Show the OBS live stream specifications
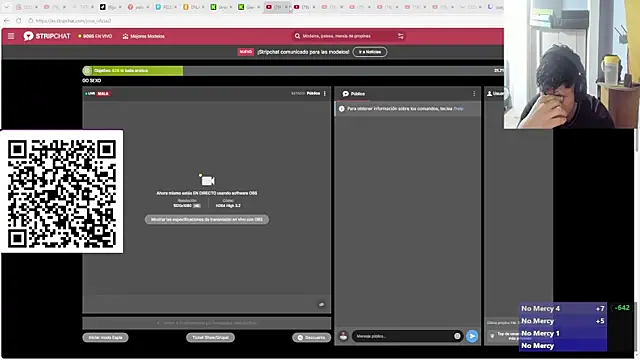The image size is (640, 360). [207, 220]
